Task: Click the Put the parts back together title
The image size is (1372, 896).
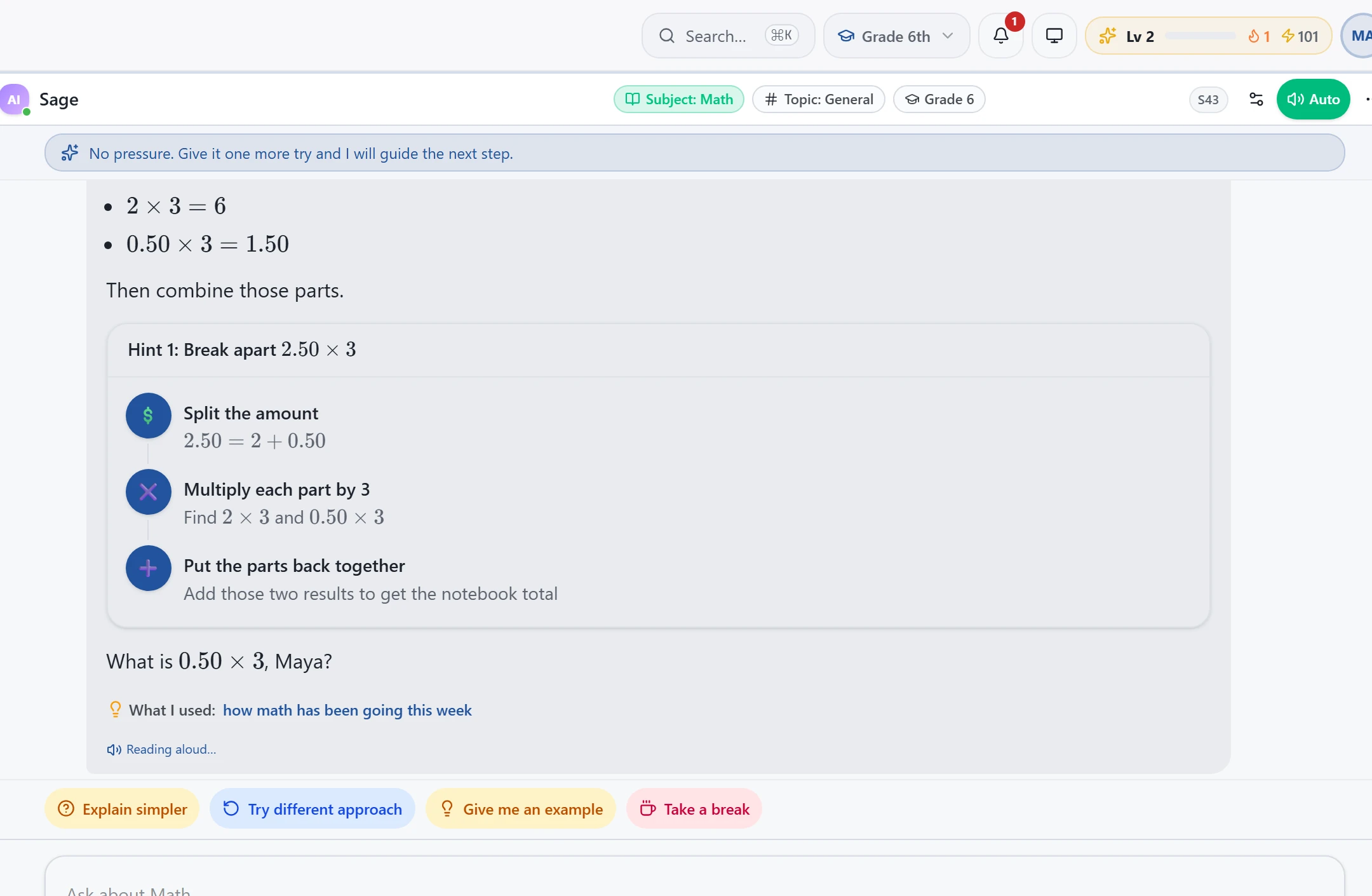Action: [294, 566]
